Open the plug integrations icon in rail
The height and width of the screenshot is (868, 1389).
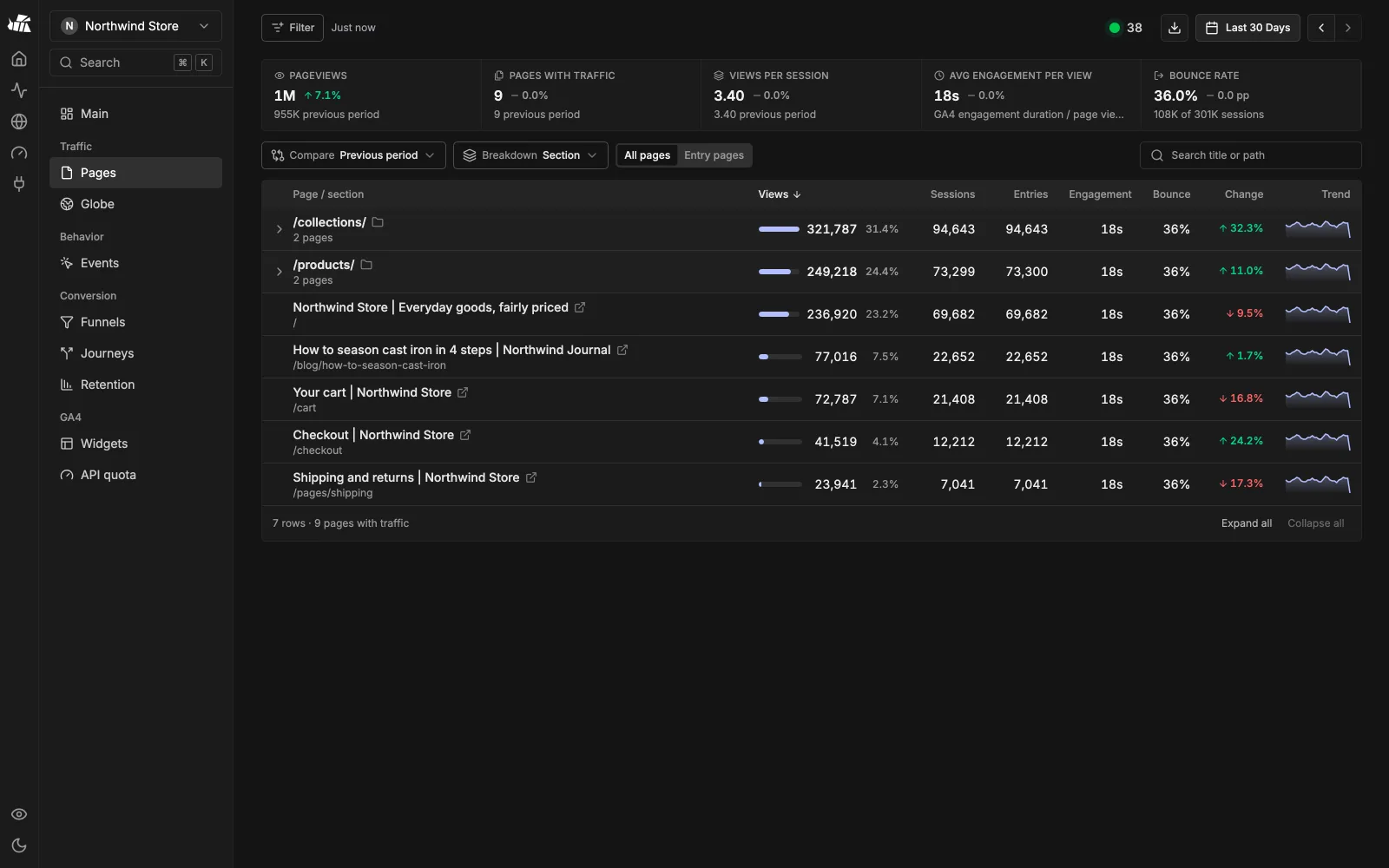pos(19,184)
